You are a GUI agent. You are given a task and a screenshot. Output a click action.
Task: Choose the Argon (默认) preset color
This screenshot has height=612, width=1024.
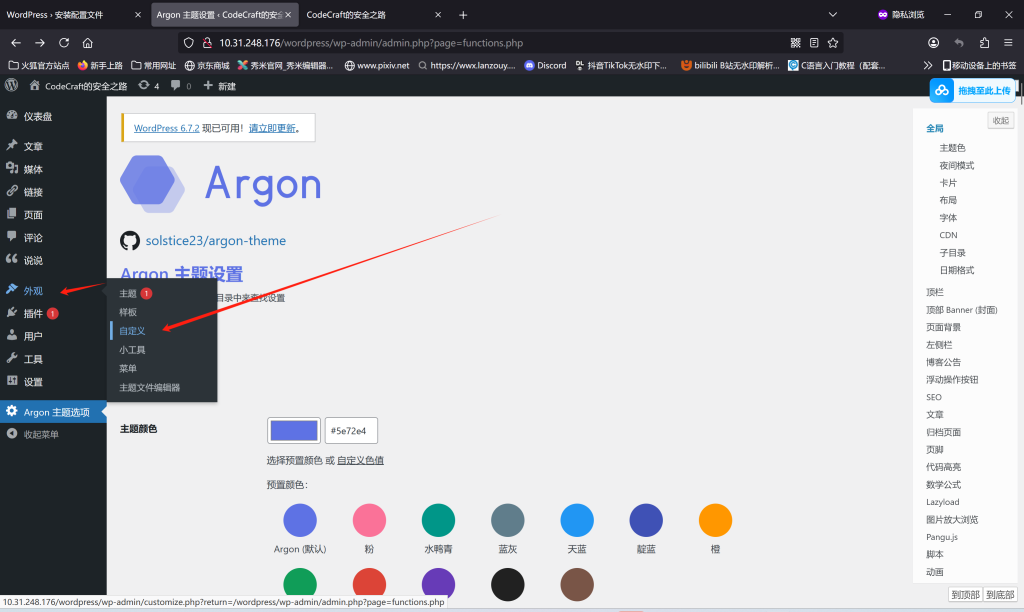300,521
